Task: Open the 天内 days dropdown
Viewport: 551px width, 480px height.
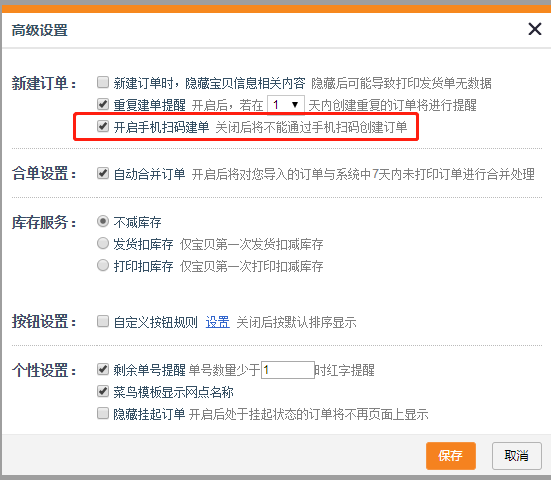Action: (286, 105)
